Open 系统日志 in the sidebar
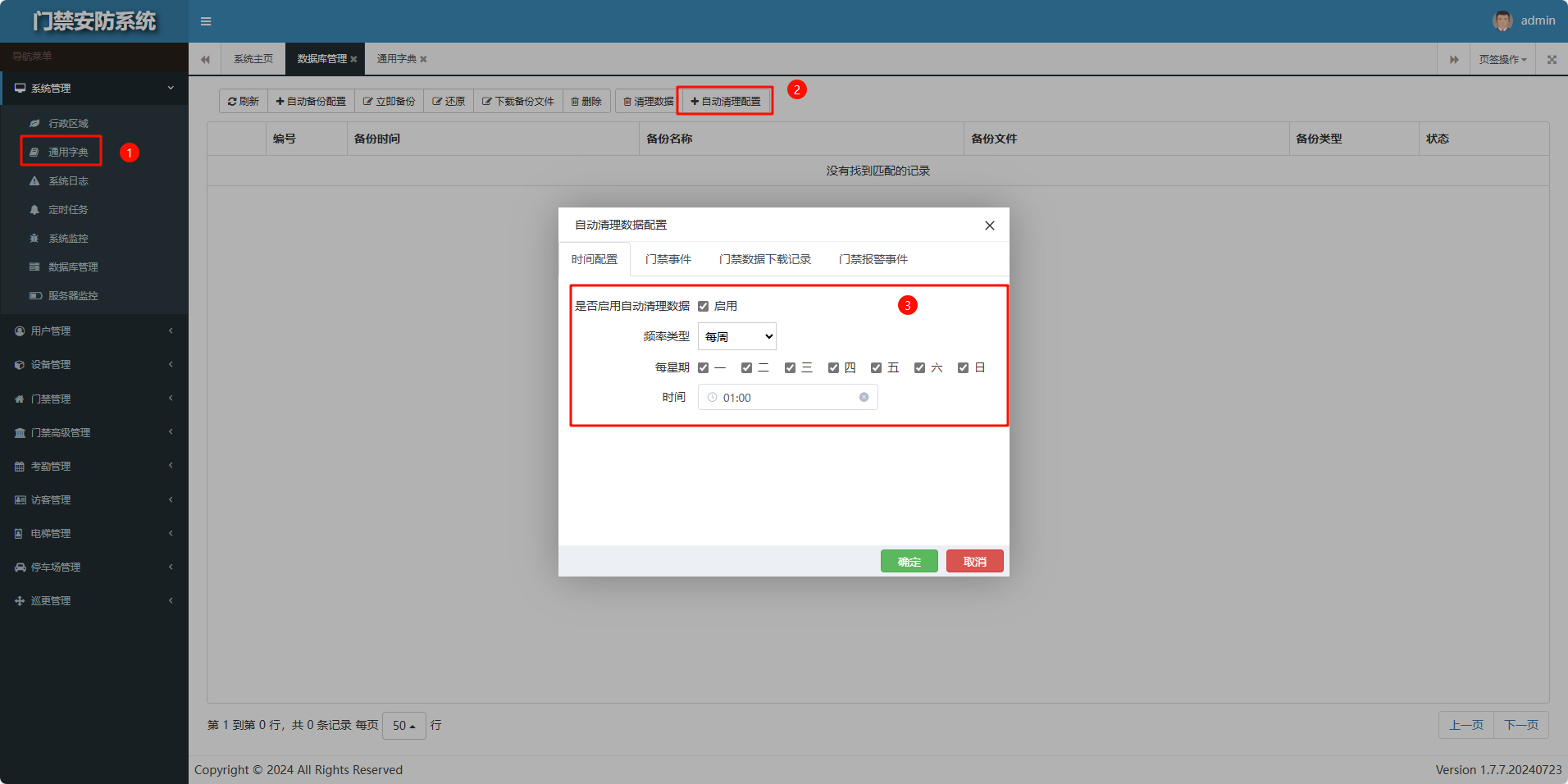 [x=68, y=181]
